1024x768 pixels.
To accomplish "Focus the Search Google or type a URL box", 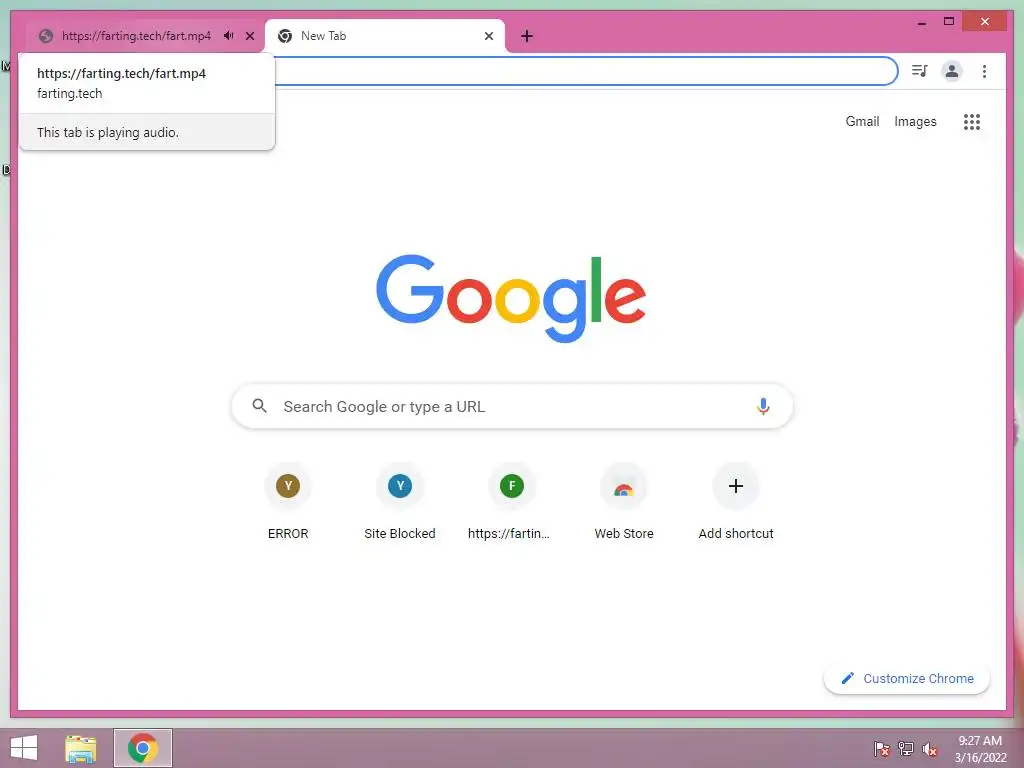I will [512, 406].
